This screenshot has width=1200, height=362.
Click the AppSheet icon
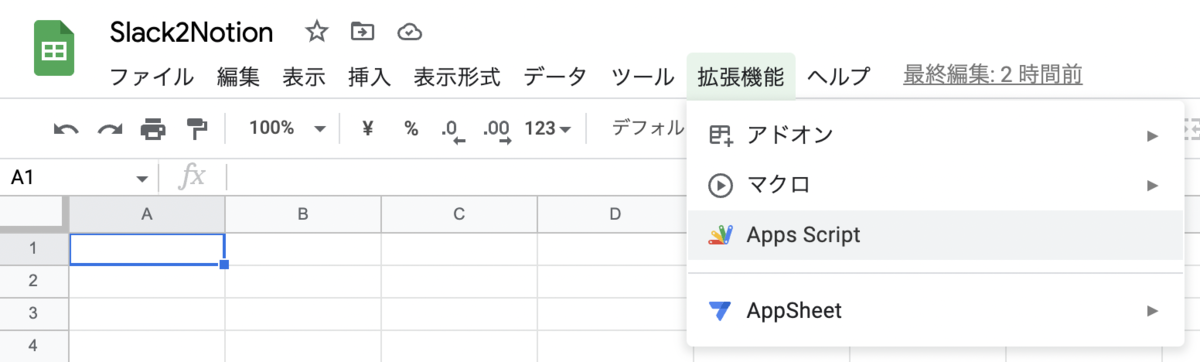click(x=720, y=311)
